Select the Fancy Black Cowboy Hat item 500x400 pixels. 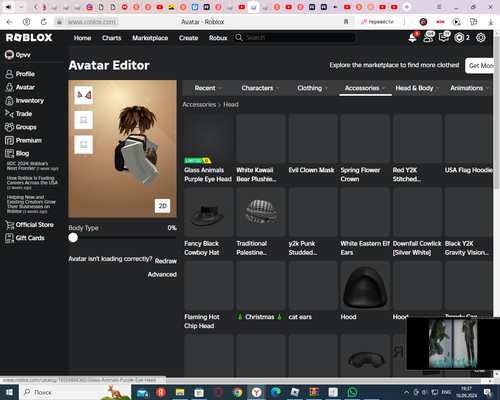[x=209, y=212]
